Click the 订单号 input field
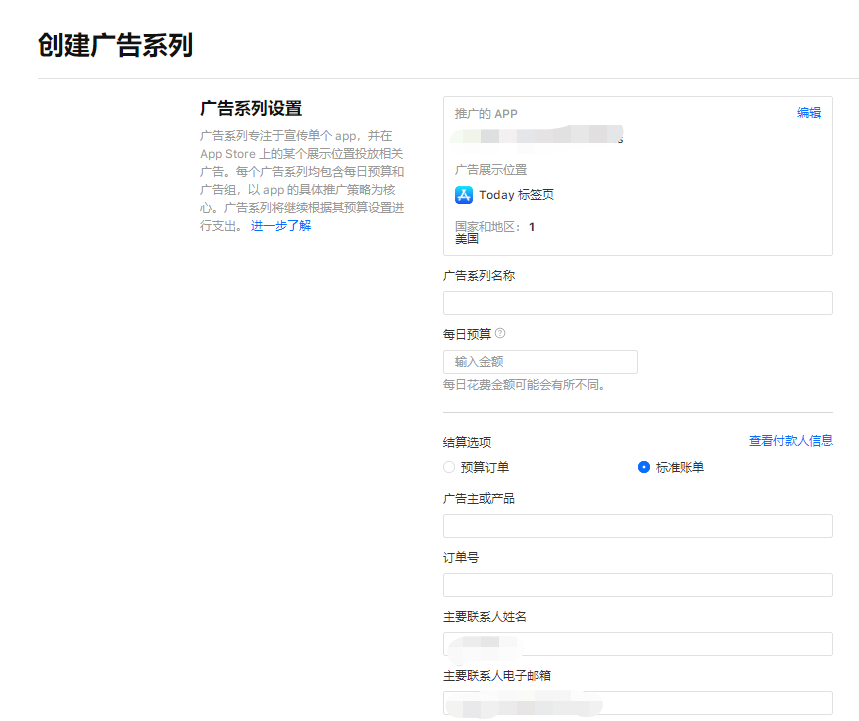 (x=638, y=585)
